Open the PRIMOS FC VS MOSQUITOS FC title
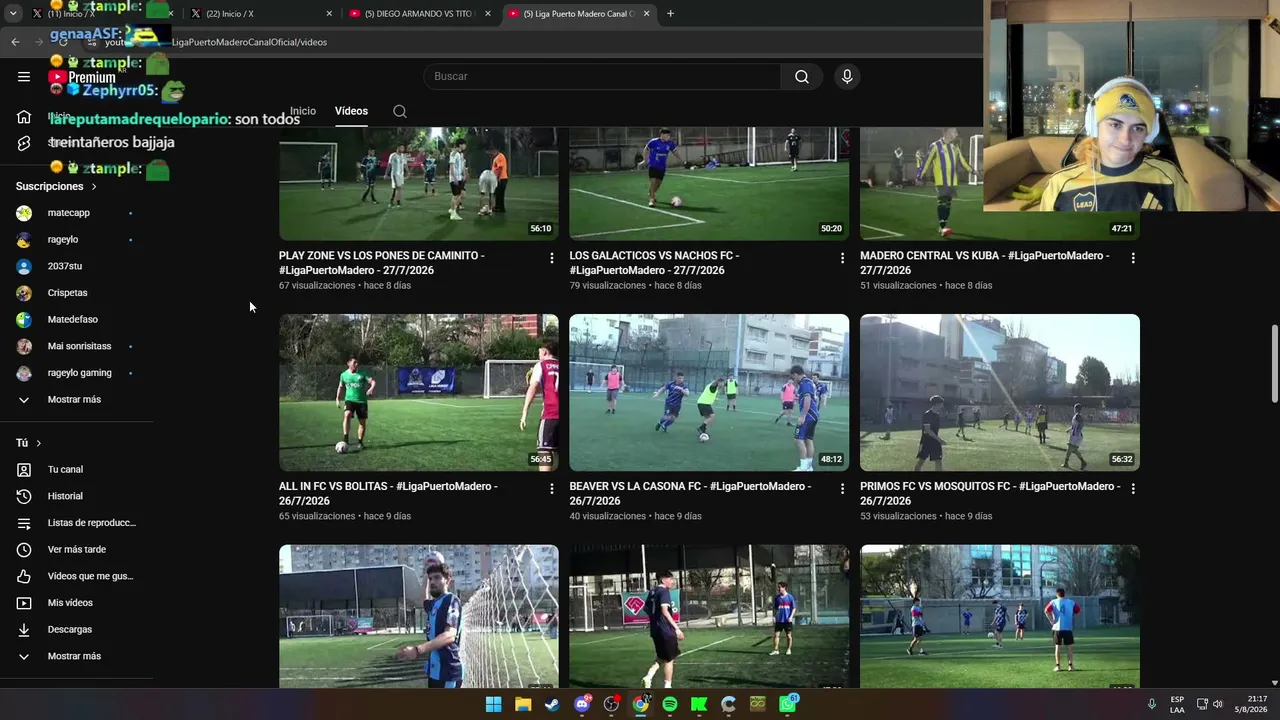This screenshot has width=1280, height=720. pyautogui.click(x=990, y=494)
